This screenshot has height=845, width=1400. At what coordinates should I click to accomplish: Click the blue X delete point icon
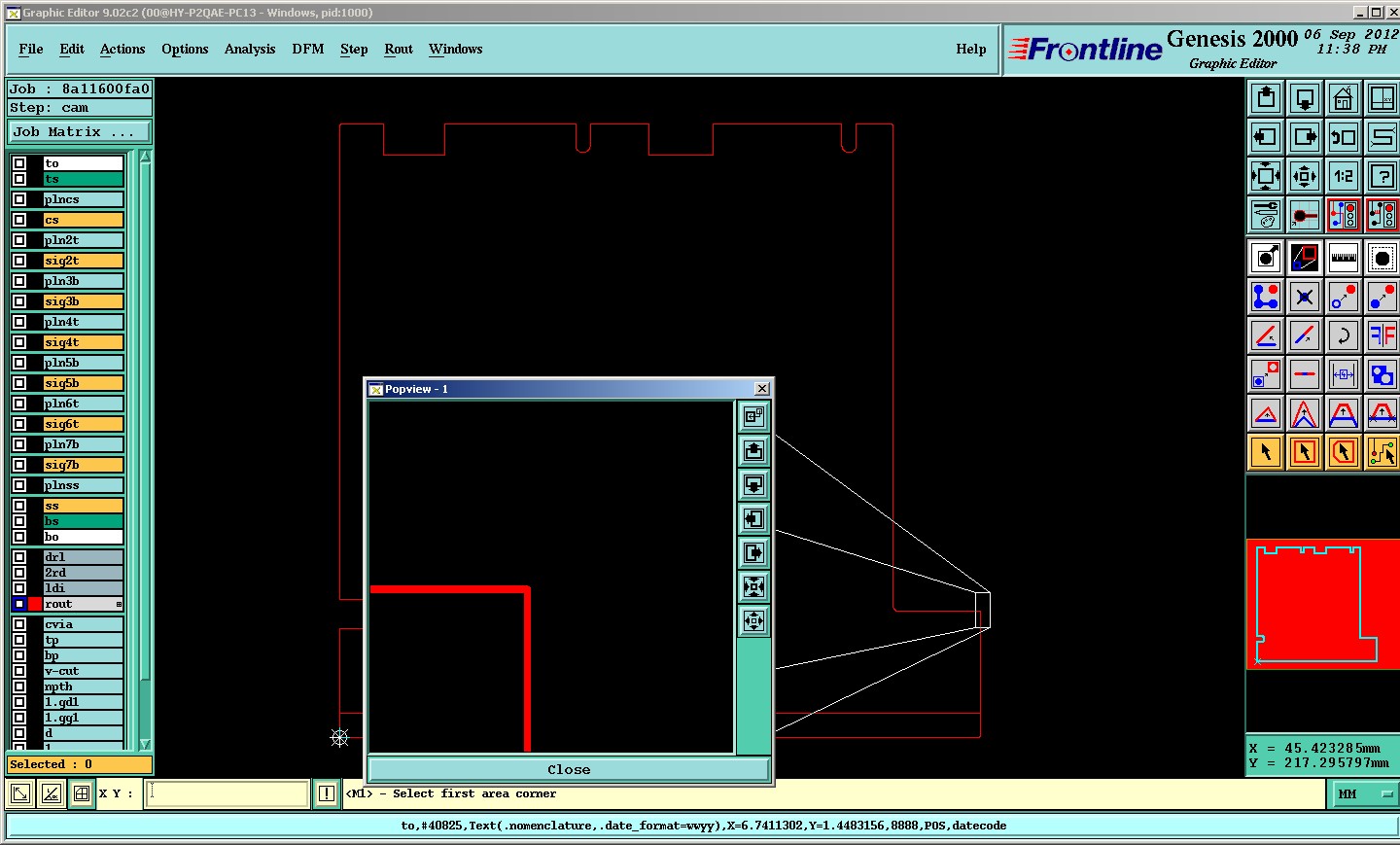(1305, 297)
